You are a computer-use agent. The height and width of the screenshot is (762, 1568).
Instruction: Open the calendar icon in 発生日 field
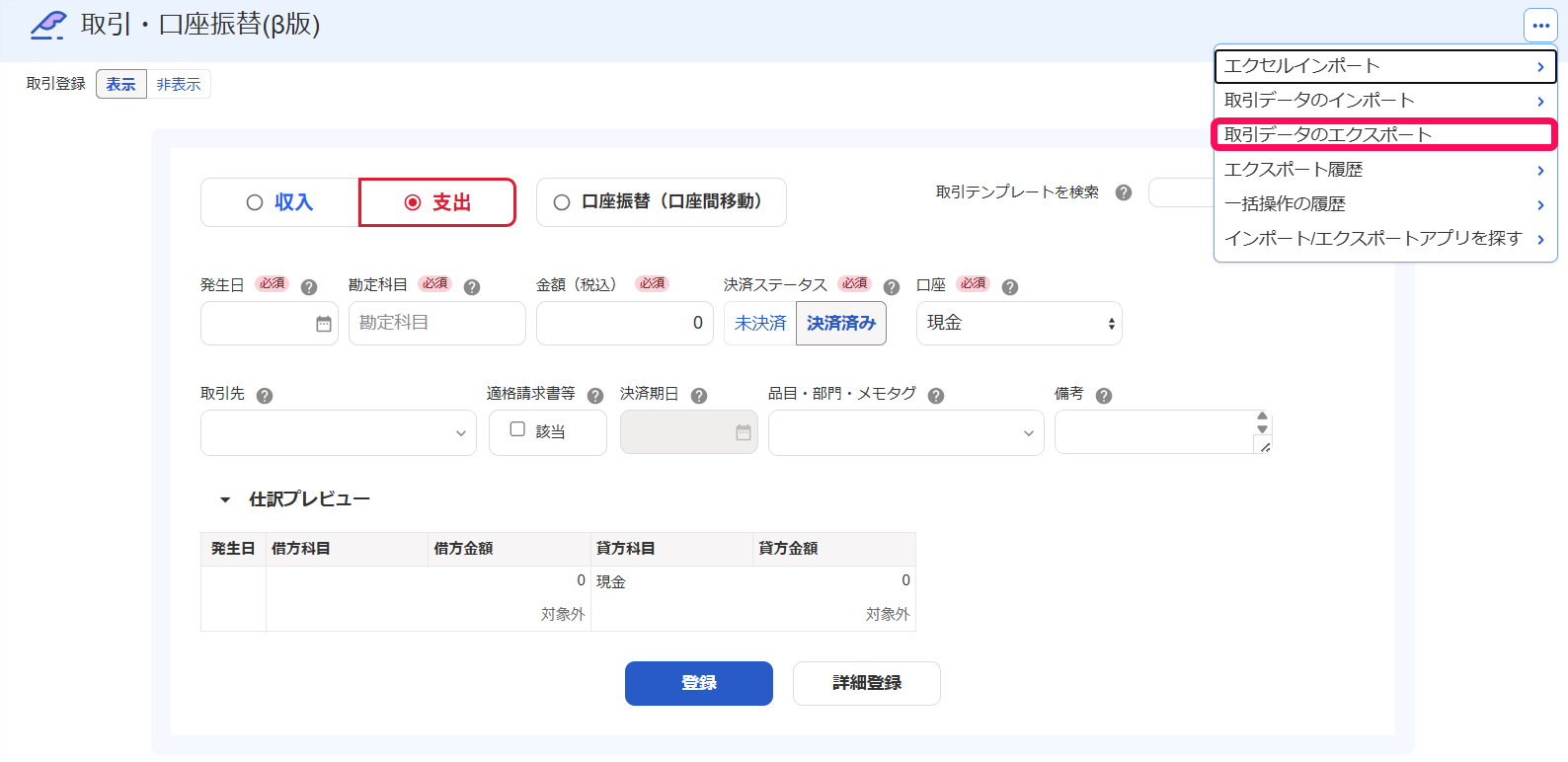pyautogui.click(x=324, y=324)
